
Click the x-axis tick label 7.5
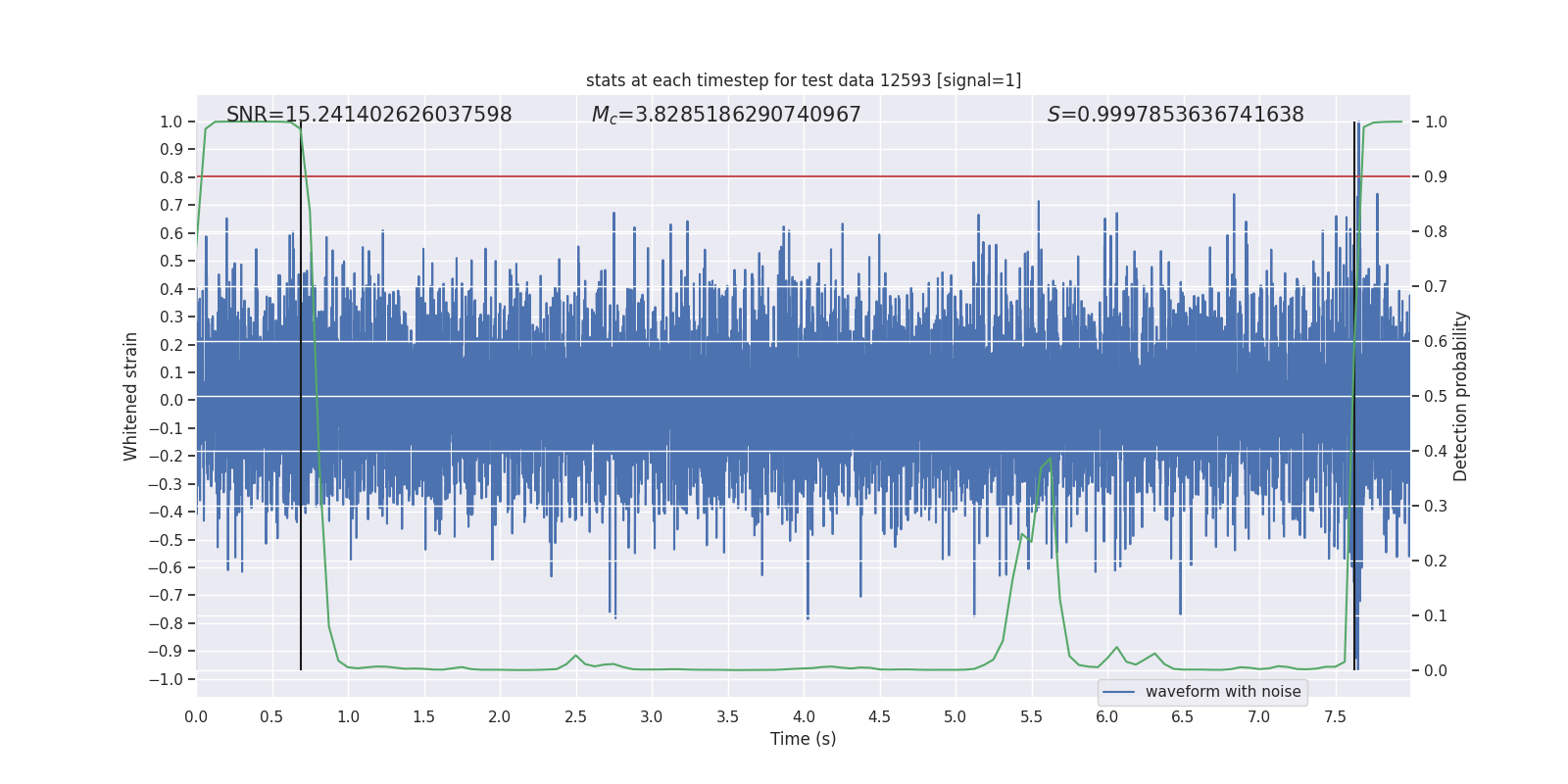pyautogui.click(x=1335, y=716)
